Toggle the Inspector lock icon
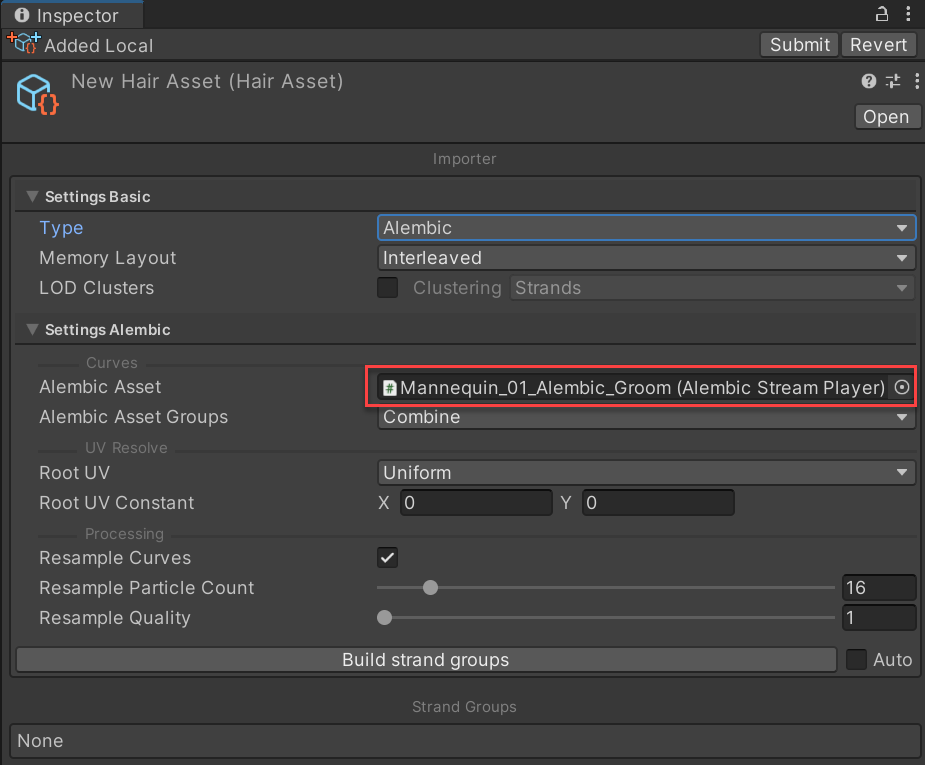This screenshot has height=765, width=925. click(882, 14)
